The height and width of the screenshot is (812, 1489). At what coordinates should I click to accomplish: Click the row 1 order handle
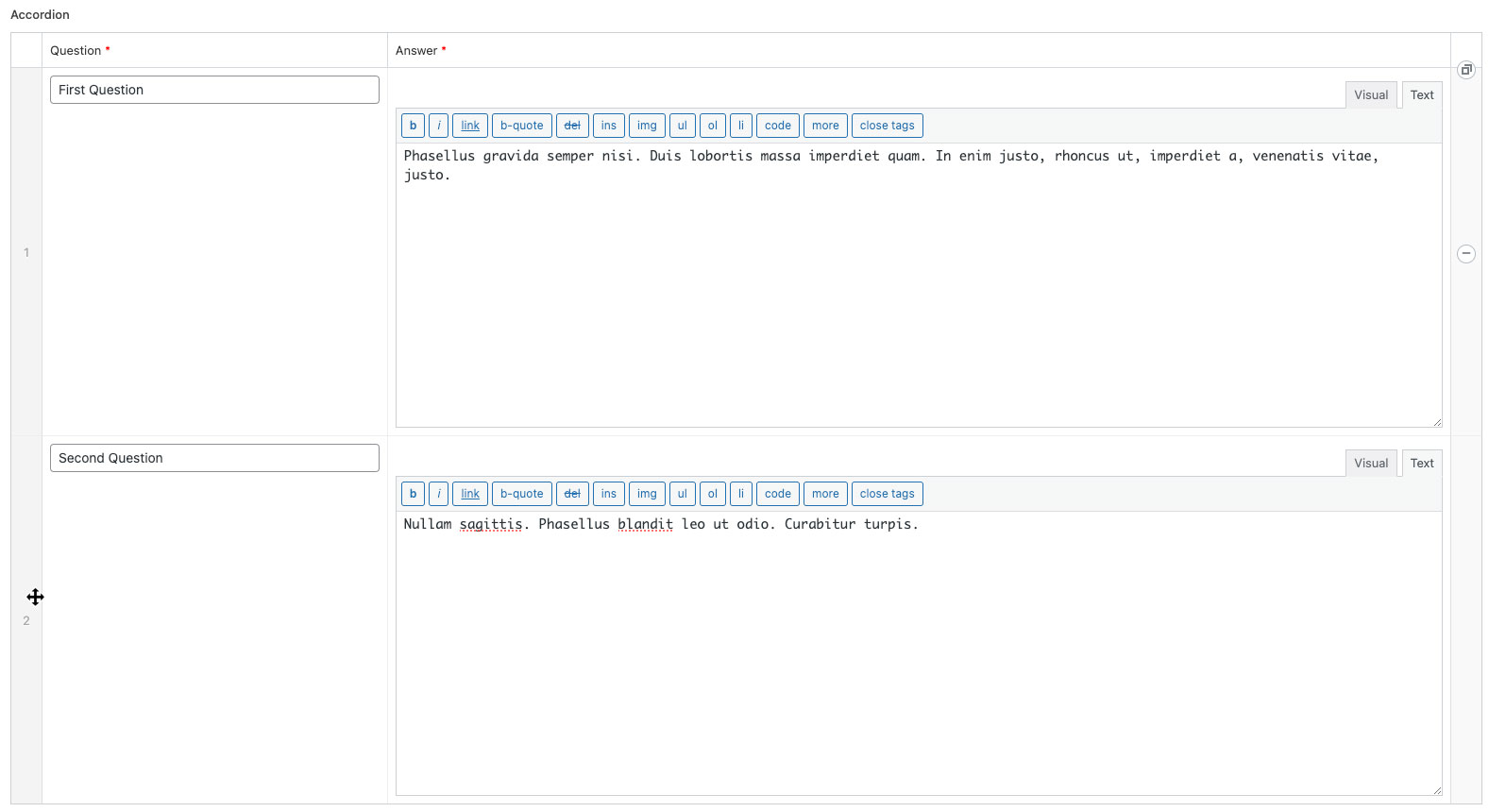(26, 252)
